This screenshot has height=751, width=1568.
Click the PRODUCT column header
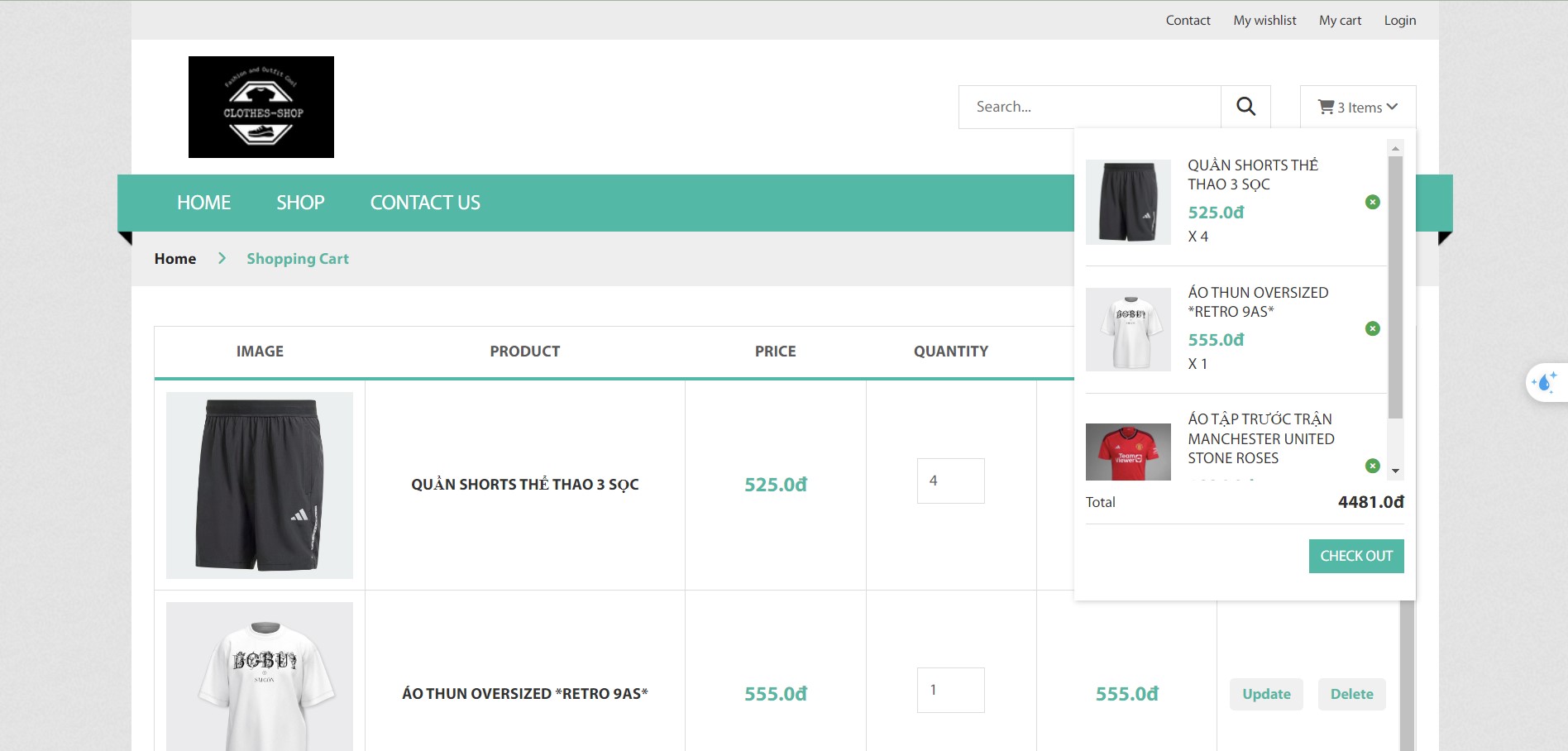525,352
